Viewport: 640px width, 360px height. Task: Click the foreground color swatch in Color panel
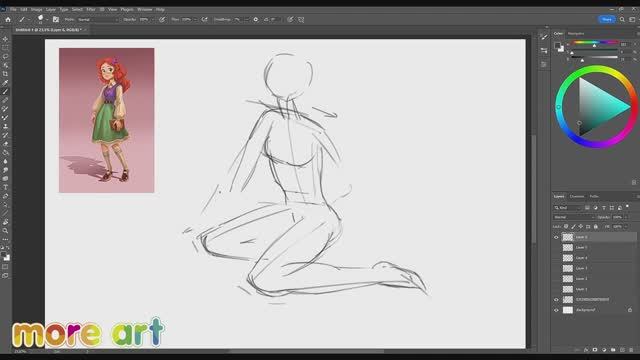(x=558, y=45)
